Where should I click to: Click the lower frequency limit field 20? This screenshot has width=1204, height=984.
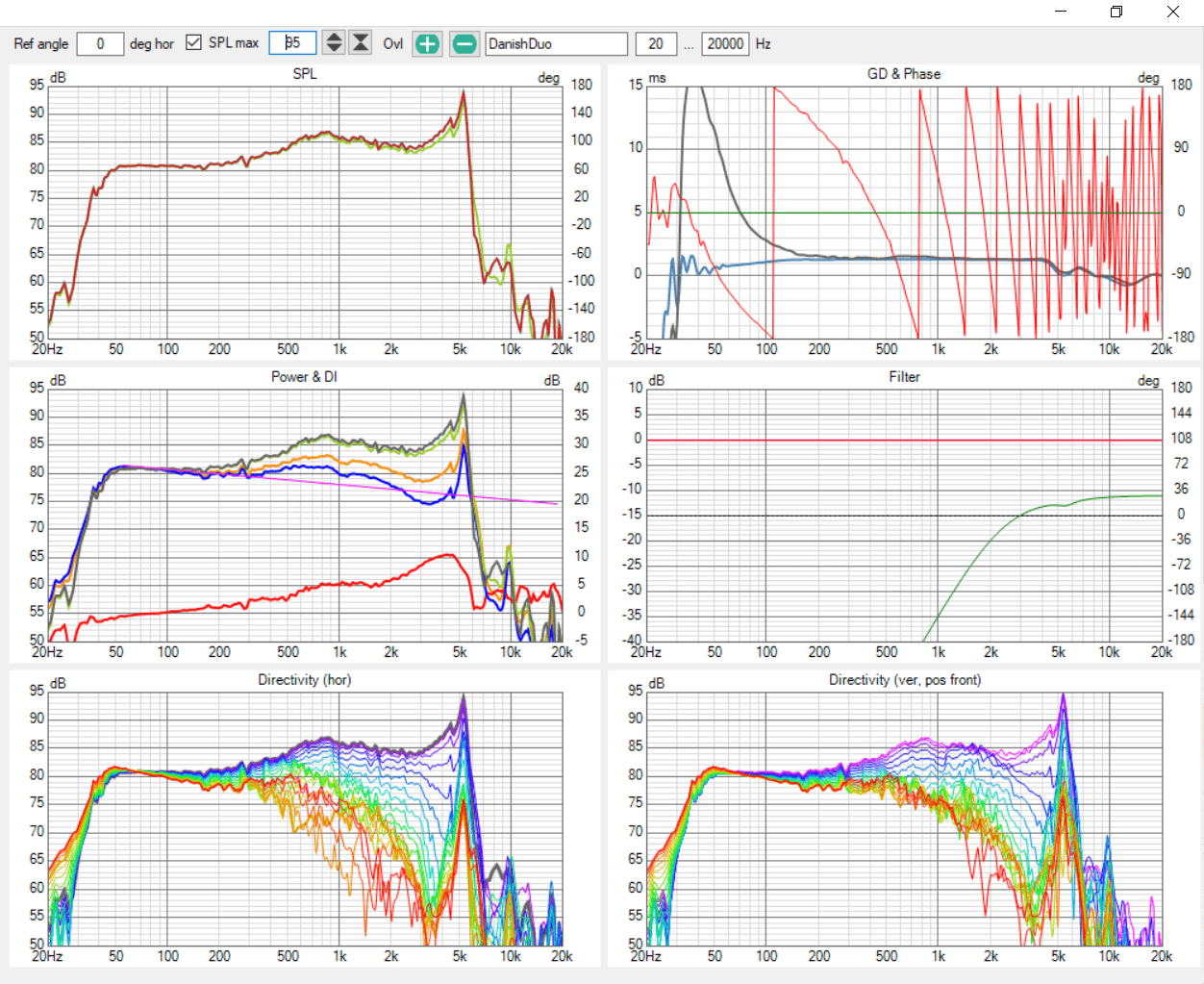coord(656,43)
